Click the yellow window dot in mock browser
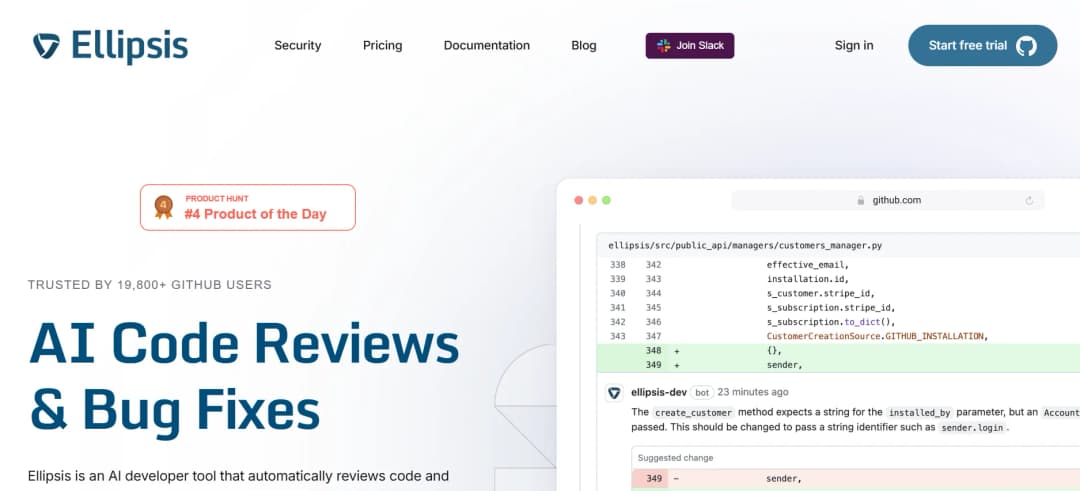The height and width of the screenshot is (491, 1080). (x=592, y=200)
